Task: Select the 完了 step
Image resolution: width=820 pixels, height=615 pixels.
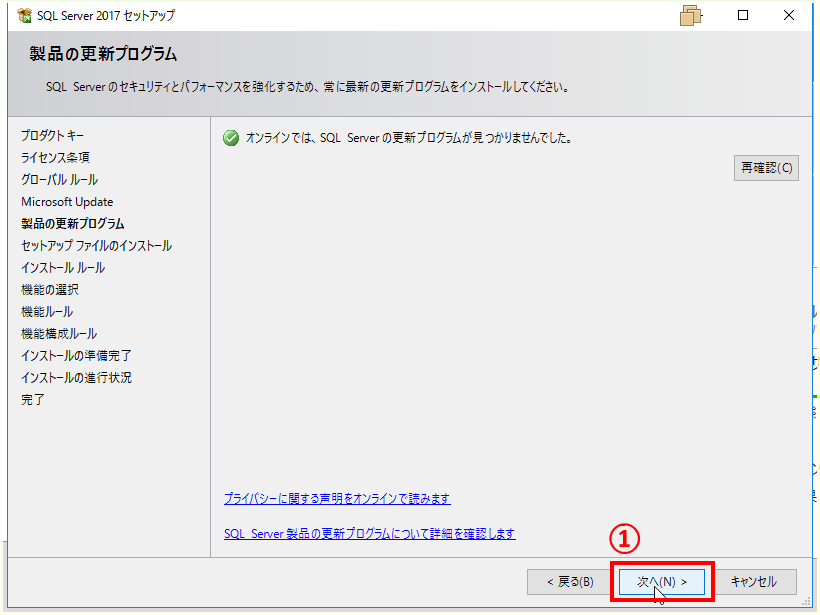Action: (x=32, y=399)
